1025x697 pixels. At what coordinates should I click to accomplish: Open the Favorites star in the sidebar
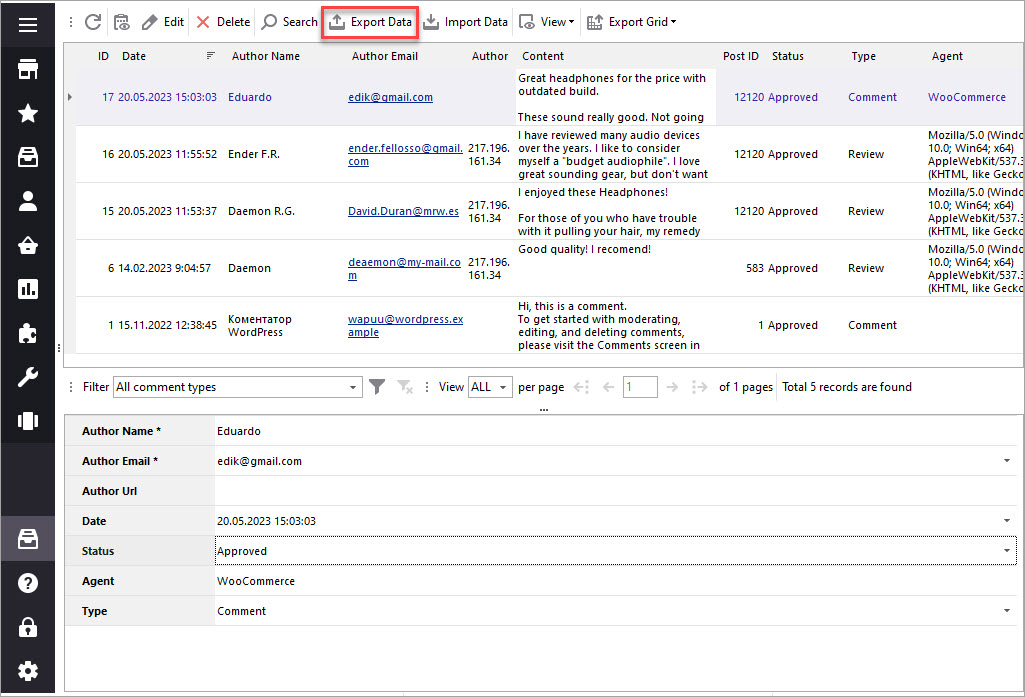27,113
